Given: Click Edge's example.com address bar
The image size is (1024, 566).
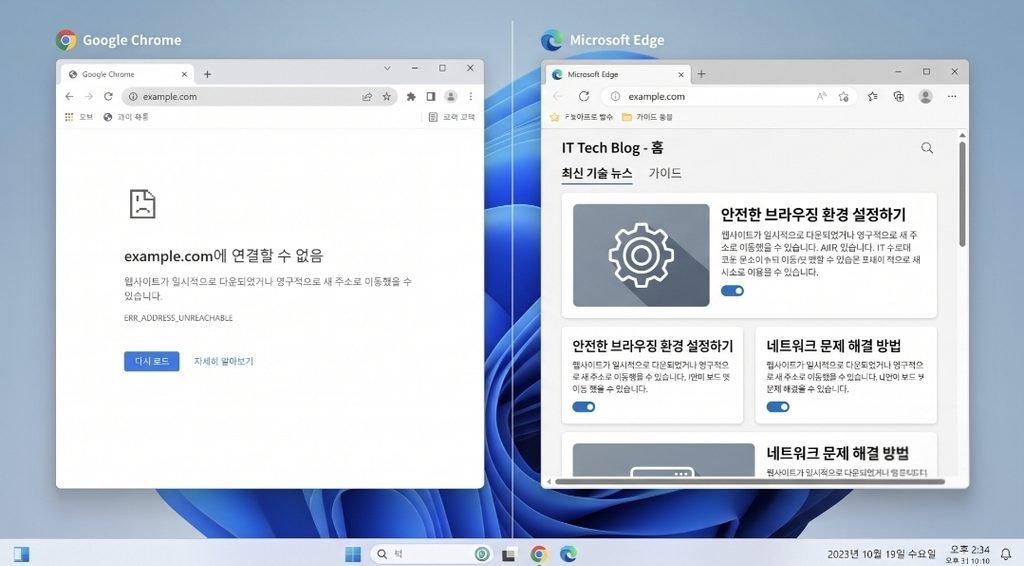Looking at the screenshot, I should [729, 97].
